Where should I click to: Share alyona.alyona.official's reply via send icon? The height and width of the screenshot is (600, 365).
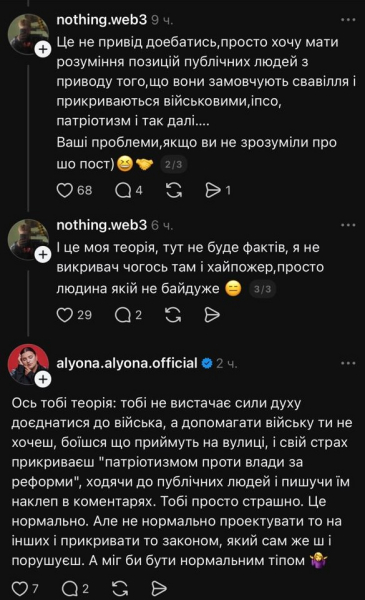(x=159, y=588)
